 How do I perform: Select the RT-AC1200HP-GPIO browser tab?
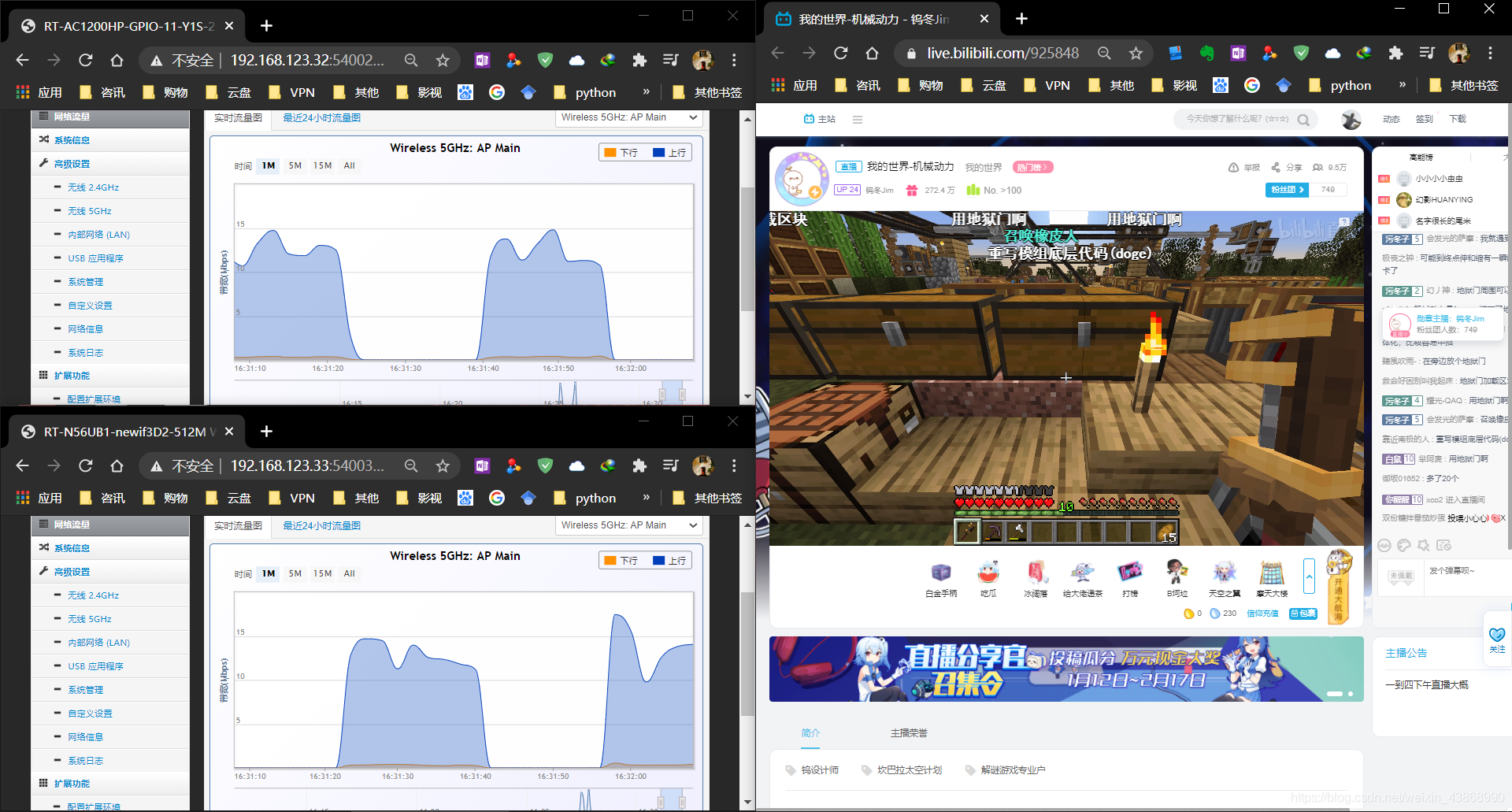[128, 26]
